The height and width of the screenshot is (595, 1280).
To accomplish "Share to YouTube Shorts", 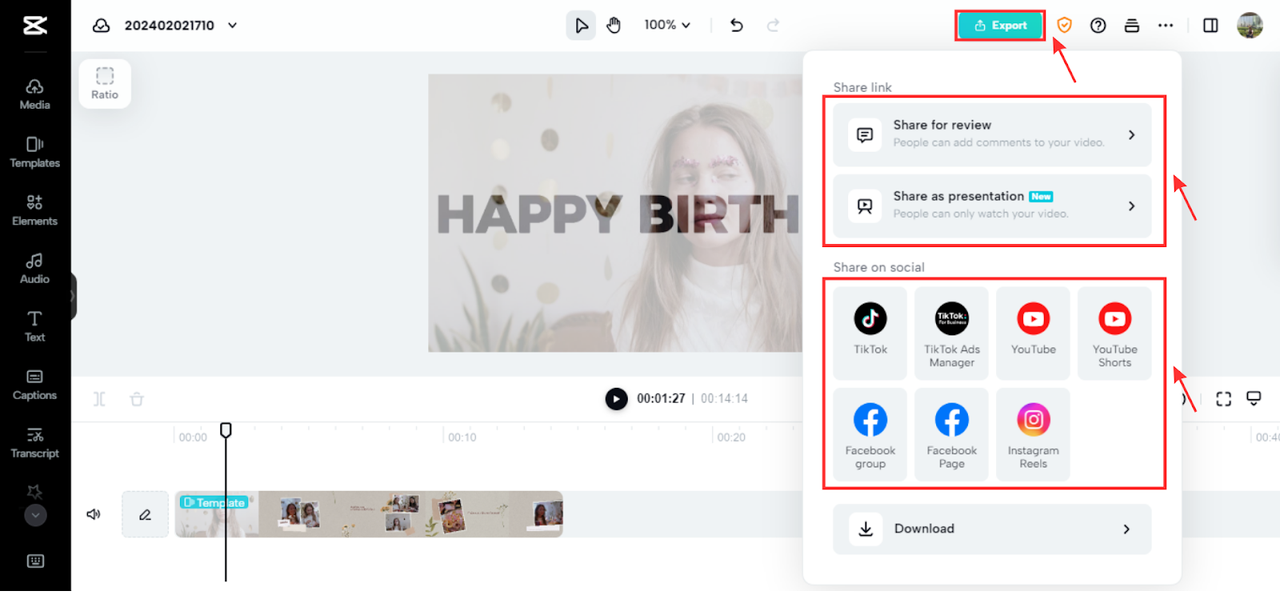I will click(x=1115, y=333).
